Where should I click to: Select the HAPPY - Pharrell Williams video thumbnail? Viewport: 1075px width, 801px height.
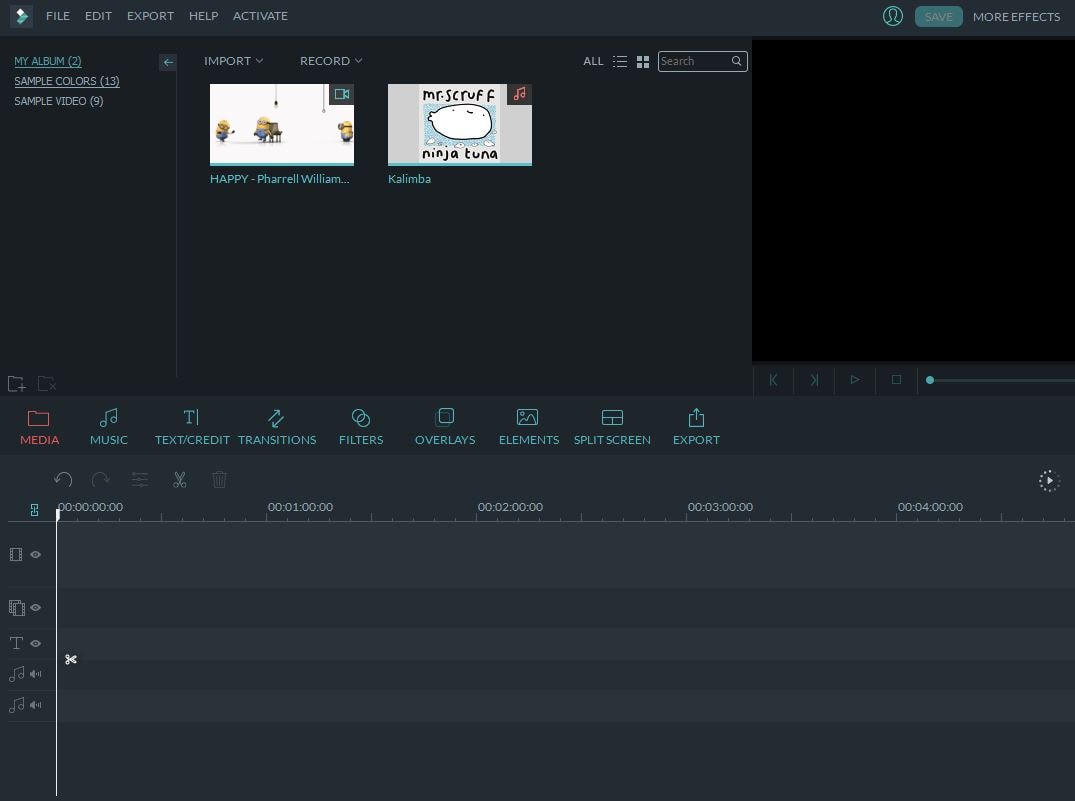point(282,124)
